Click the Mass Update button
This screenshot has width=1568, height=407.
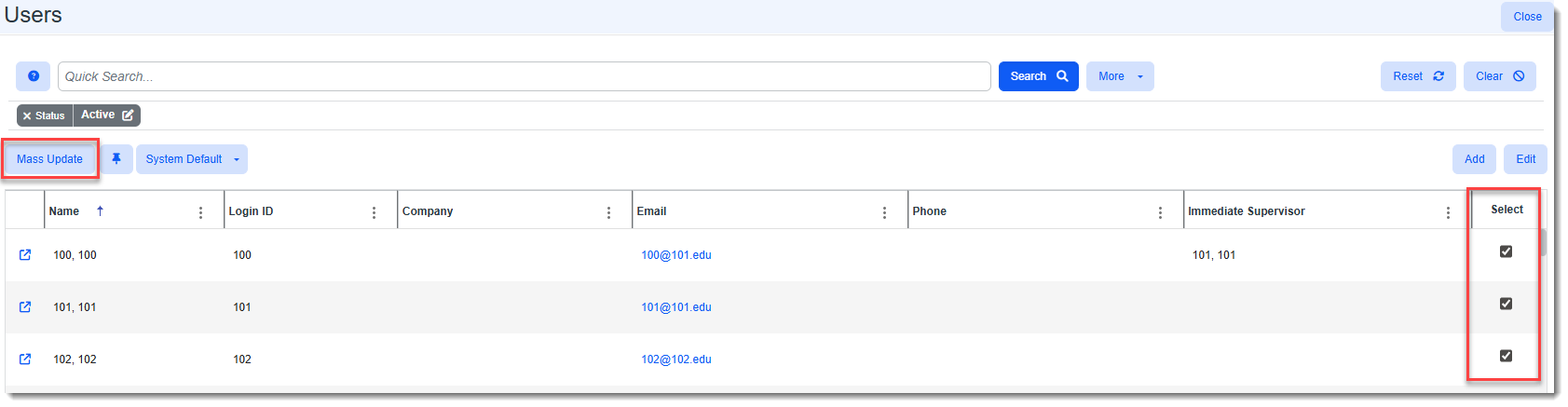tap(50, 159)
